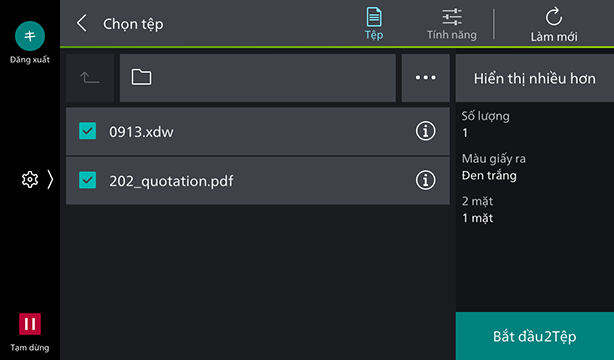Show info for 0913.xdw

tap(425, 131)
